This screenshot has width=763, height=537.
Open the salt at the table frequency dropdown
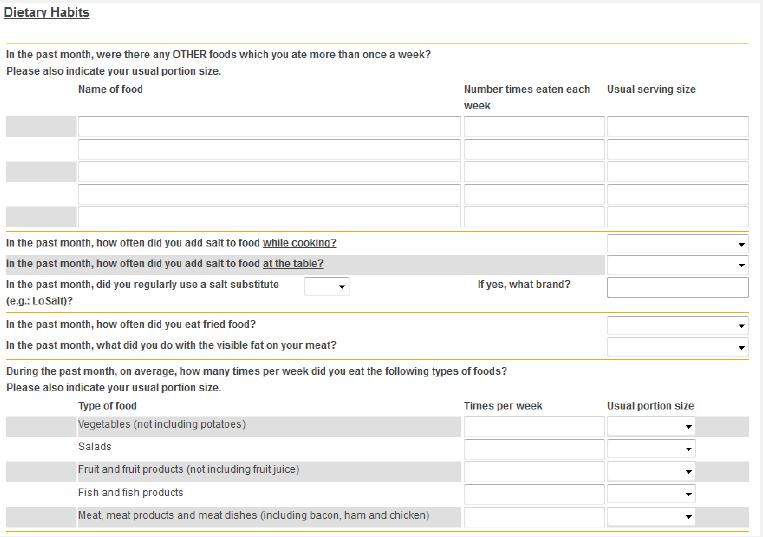point(677,265)
